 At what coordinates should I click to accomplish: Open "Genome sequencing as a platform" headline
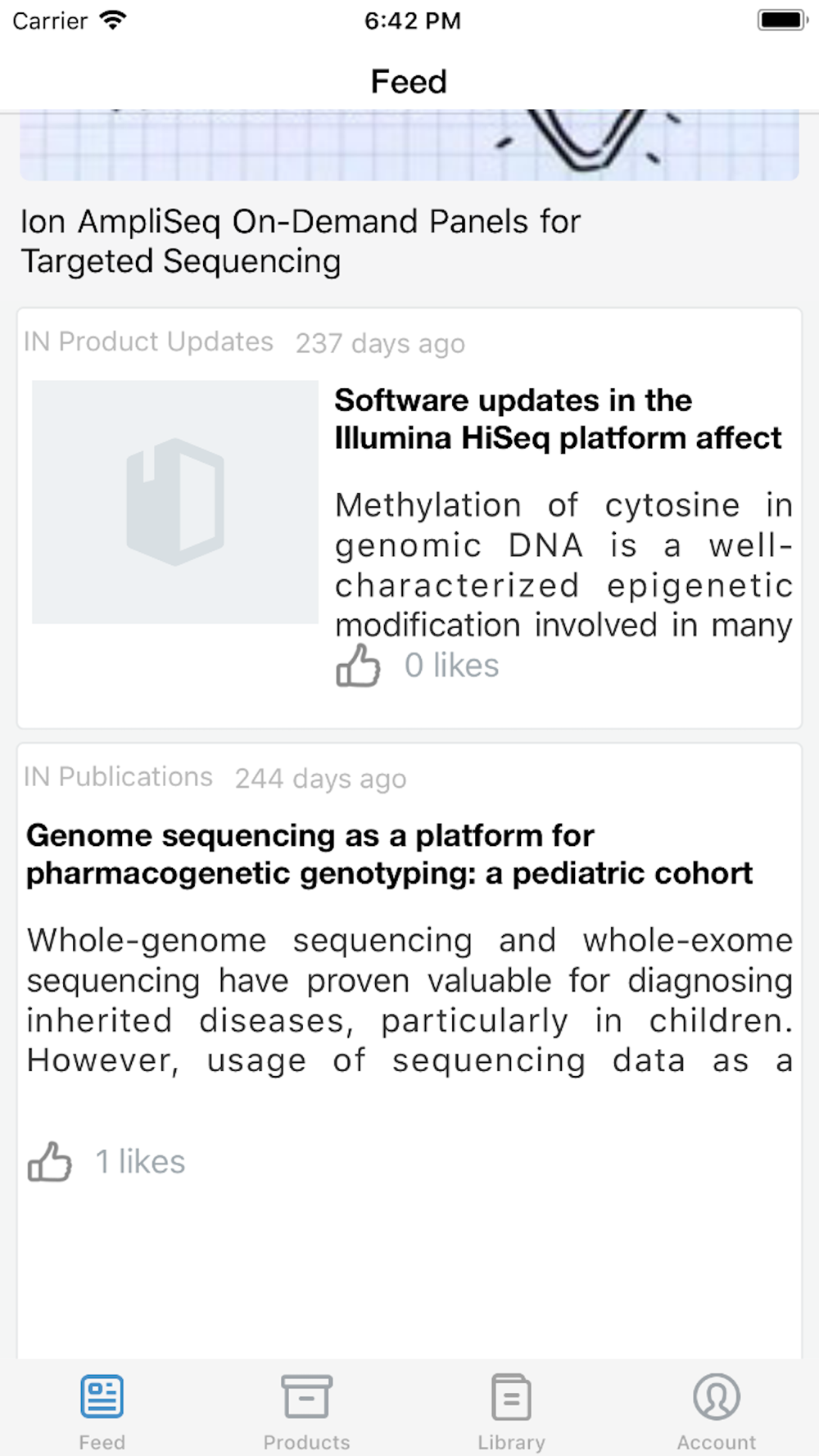point(389,854)
